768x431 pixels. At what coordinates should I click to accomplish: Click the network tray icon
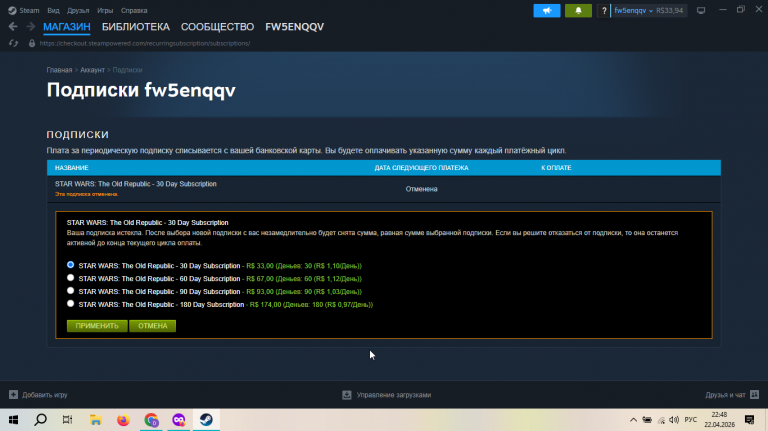tap(661, 420)
